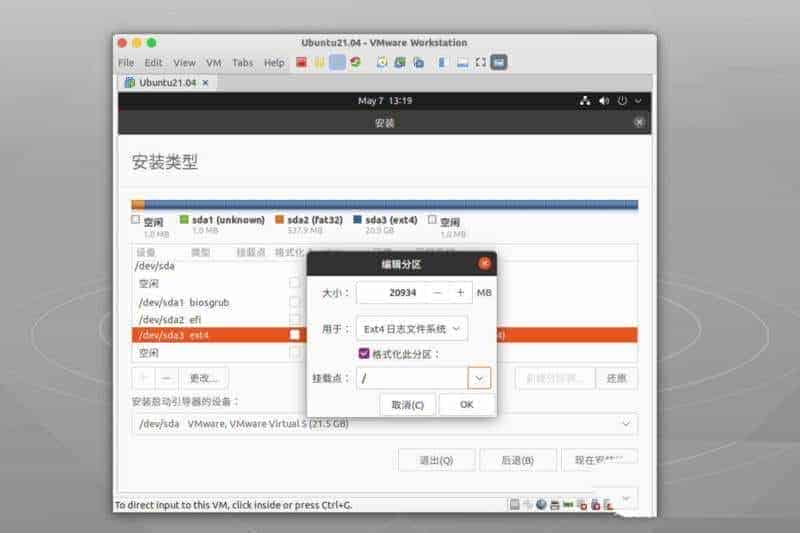Open the Ext4 日志文件系统 dropdown
800x533 pixels.
(412, 329)
